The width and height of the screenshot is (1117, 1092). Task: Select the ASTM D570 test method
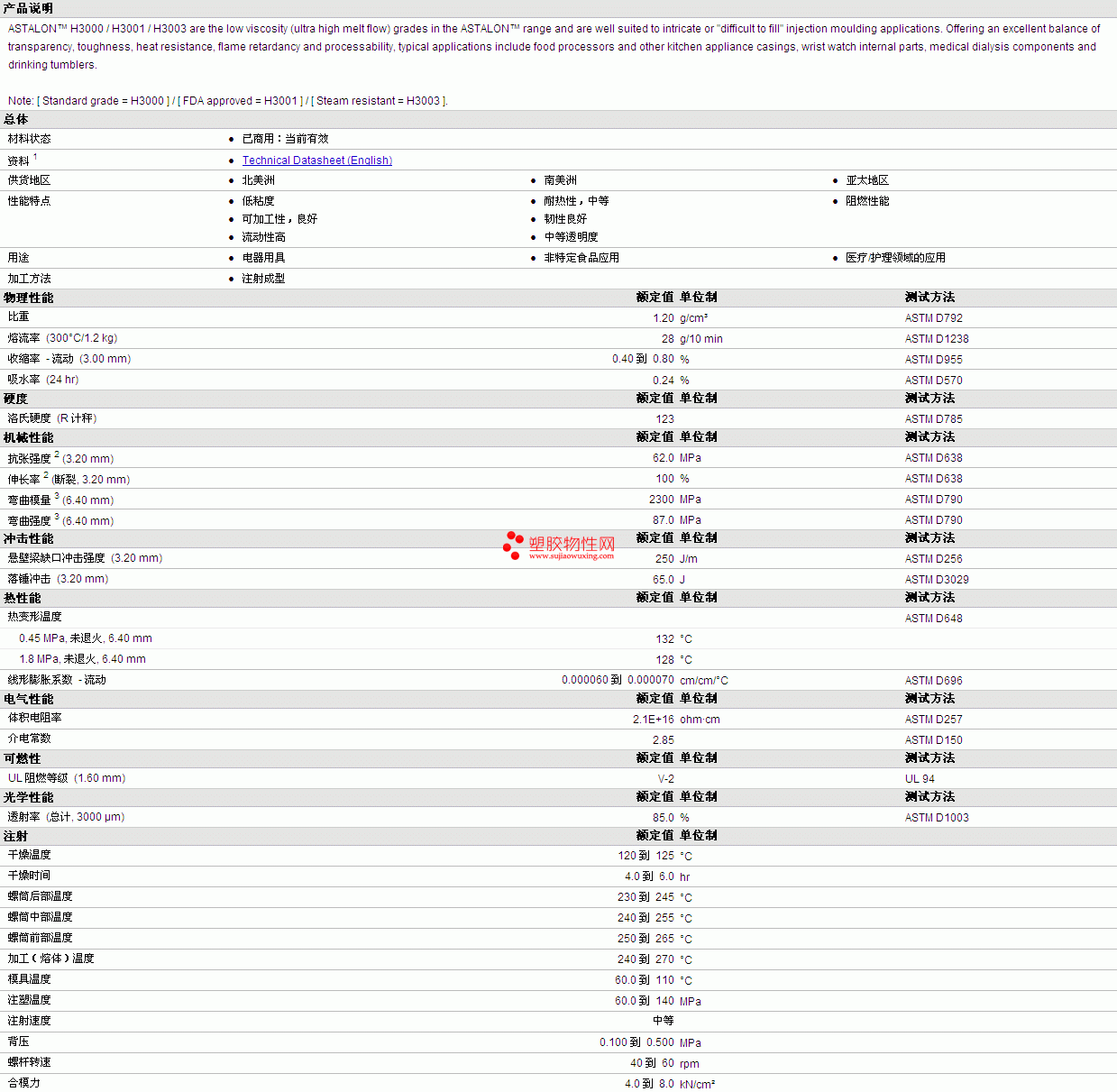tap(934, 381)
